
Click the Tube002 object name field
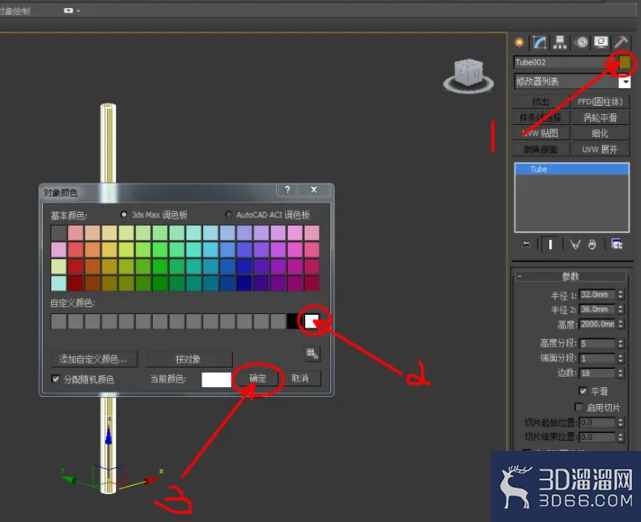(565, 63)
